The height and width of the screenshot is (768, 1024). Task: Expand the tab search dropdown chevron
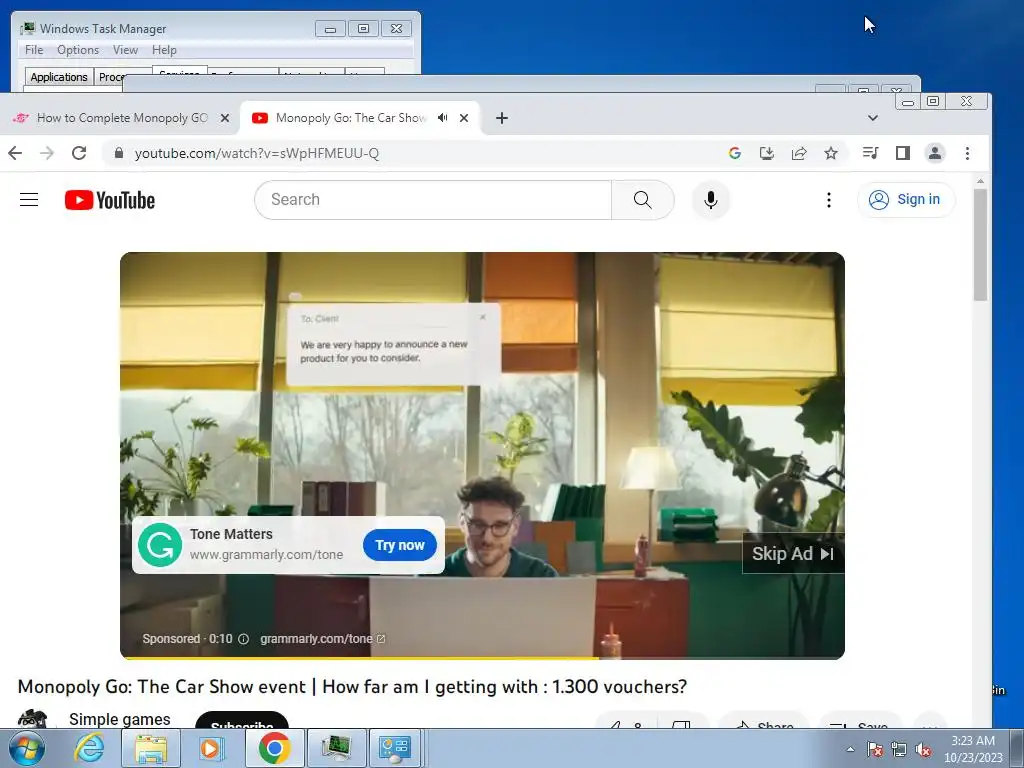873,118
